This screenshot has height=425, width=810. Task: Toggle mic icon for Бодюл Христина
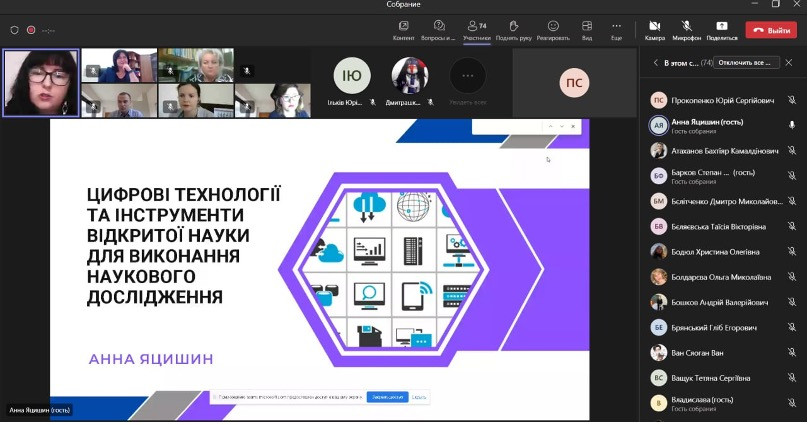(x=791, y=251)
